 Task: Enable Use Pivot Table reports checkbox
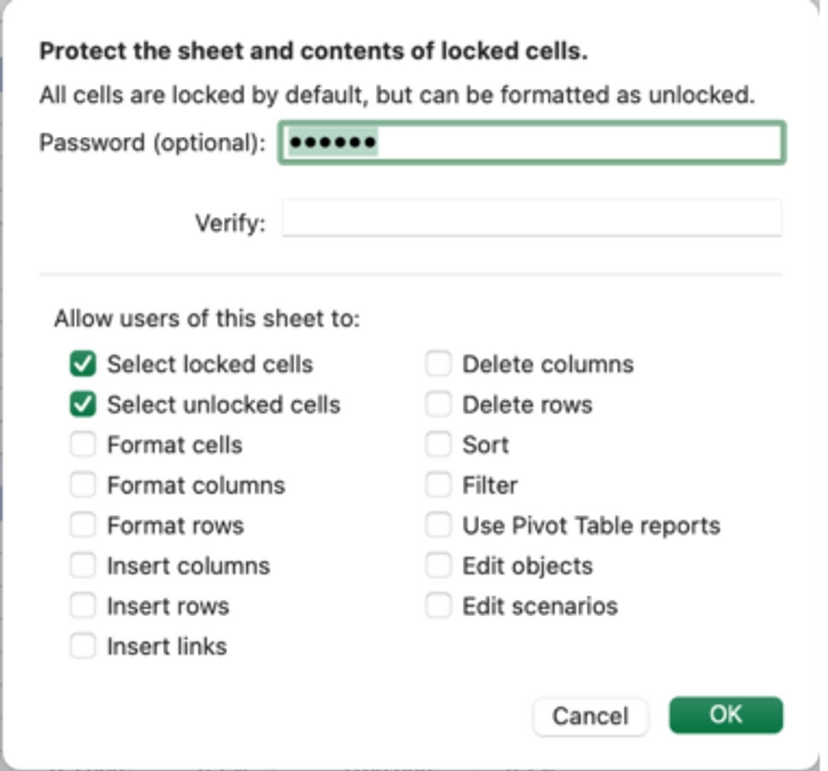point(438,525)
